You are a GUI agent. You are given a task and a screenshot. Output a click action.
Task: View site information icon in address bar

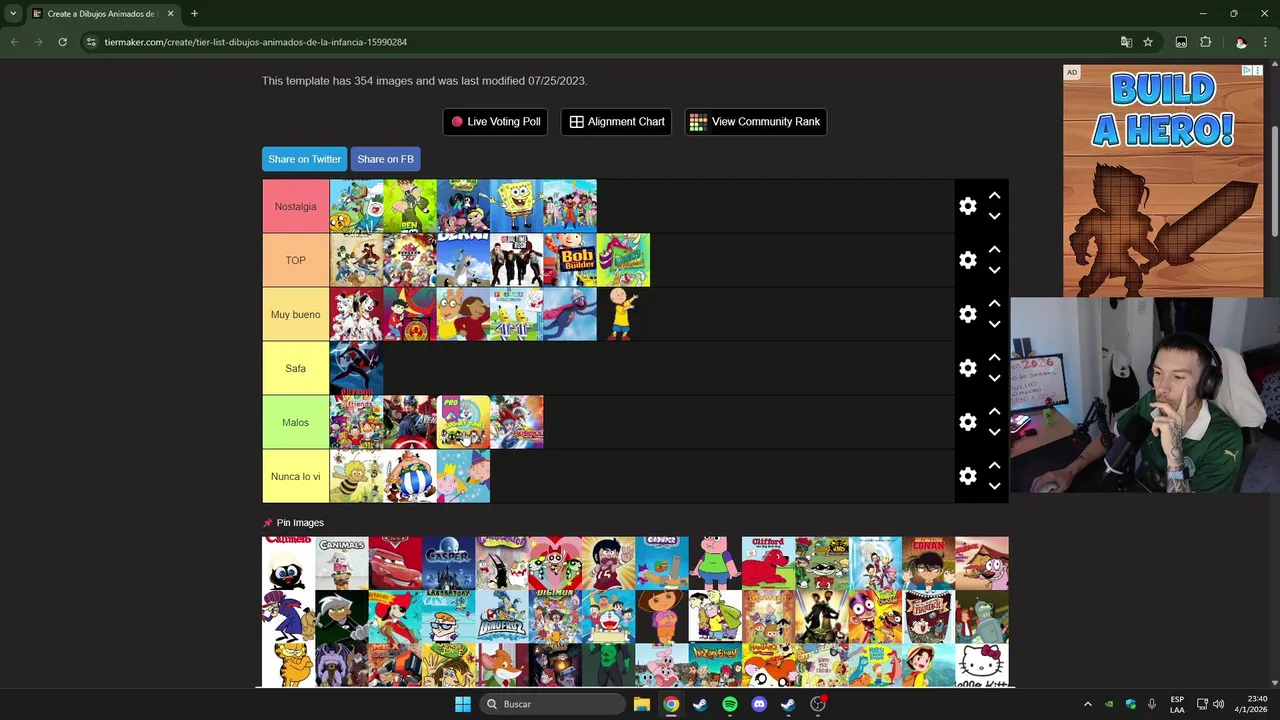click(x=91, y=42)
